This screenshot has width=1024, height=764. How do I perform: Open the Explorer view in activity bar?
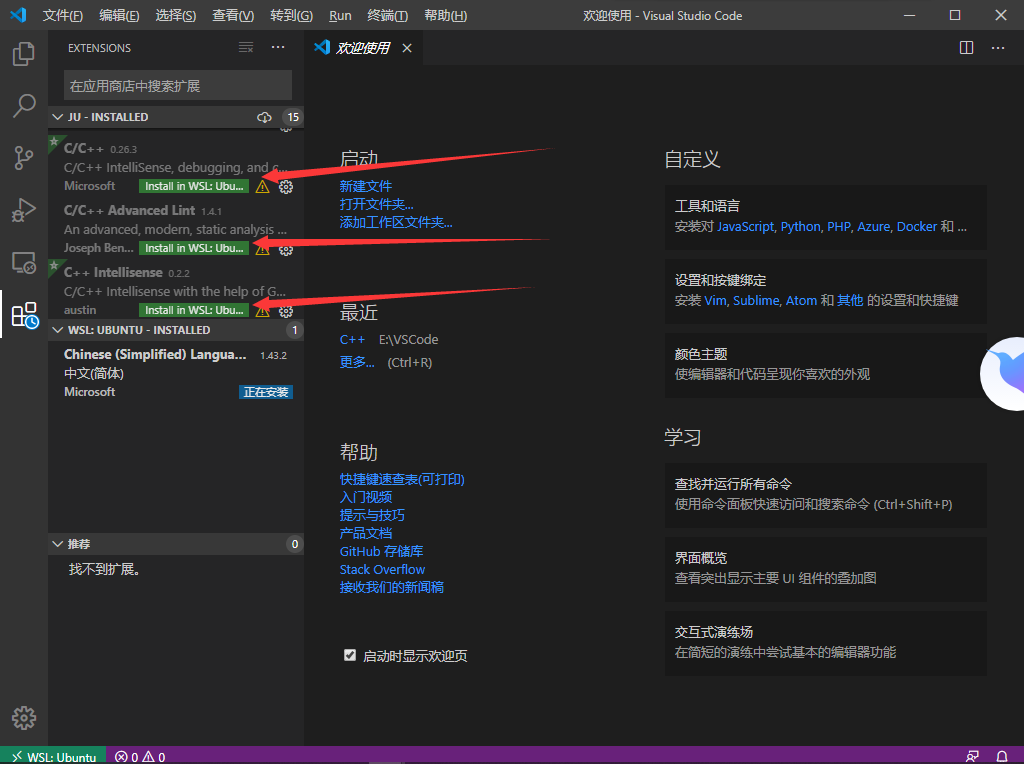pyautogui.click(x=24, y=54)
